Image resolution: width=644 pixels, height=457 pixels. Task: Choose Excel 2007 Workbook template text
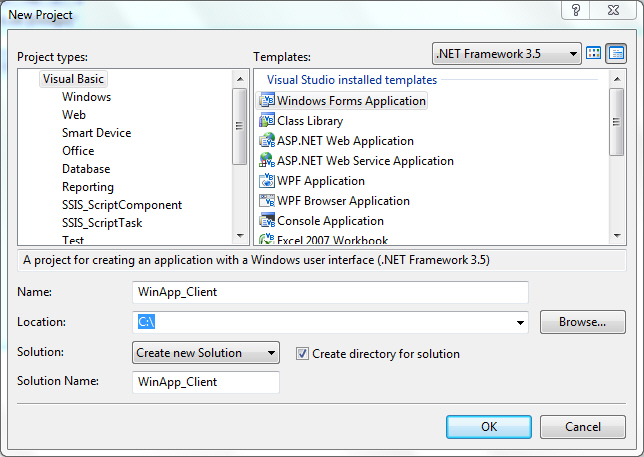click(x=332, y=239)
